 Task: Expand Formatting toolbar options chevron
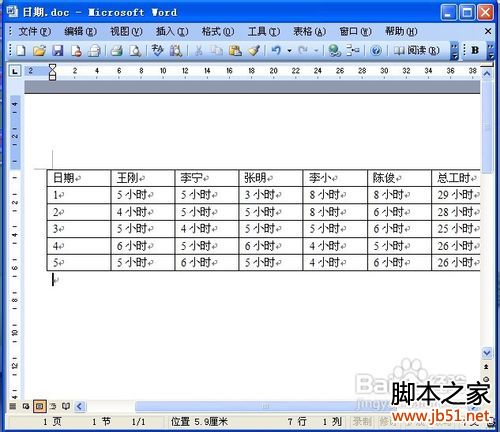[490, 51]
